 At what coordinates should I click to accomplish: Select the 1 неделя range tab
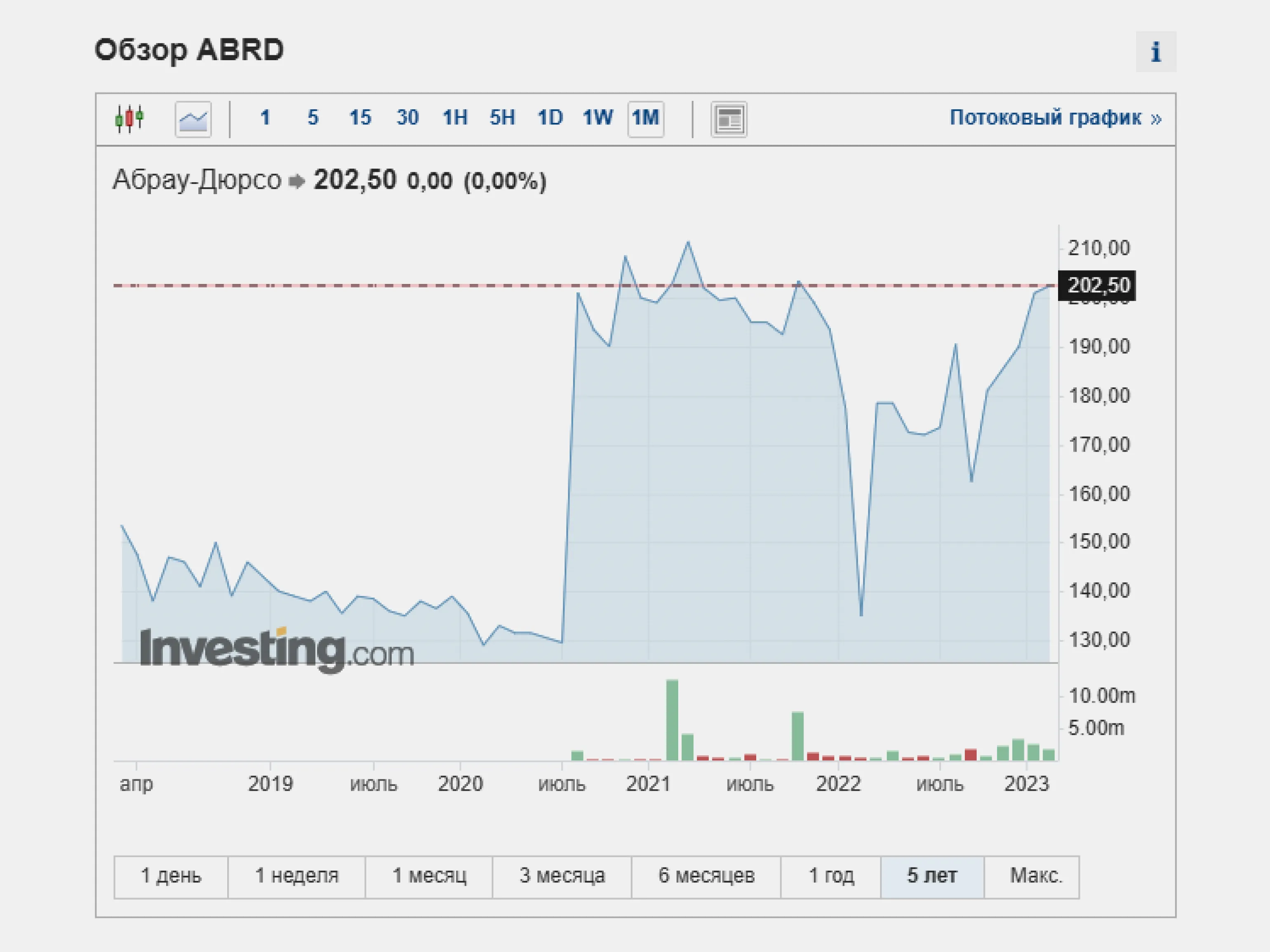tap(296, 876)
